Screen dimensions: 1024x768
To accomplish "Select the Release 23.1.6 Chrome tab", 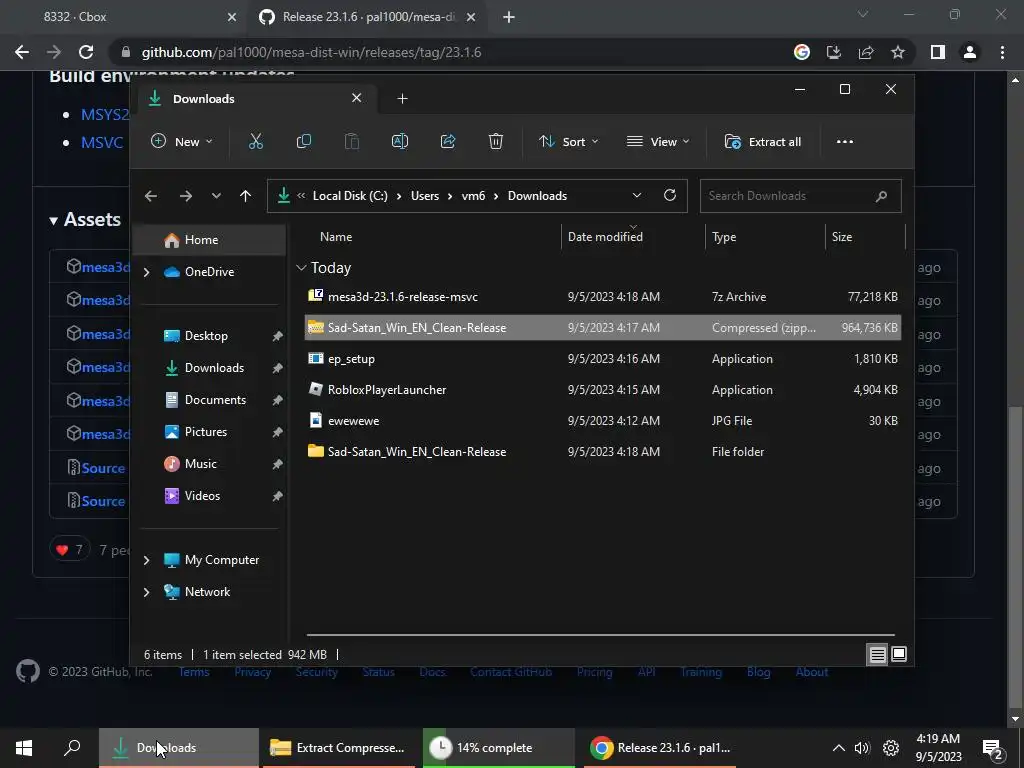I will [369, 17].
